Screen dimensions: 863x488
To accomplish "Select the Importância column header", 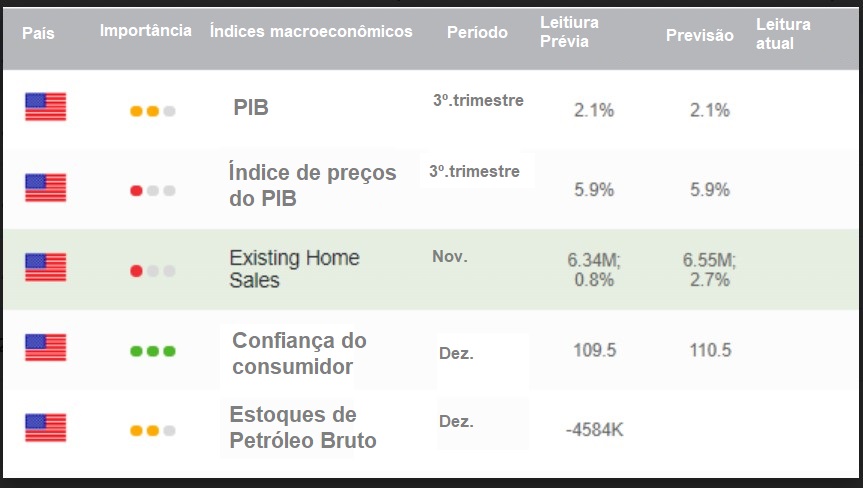I will pos(146,30).
